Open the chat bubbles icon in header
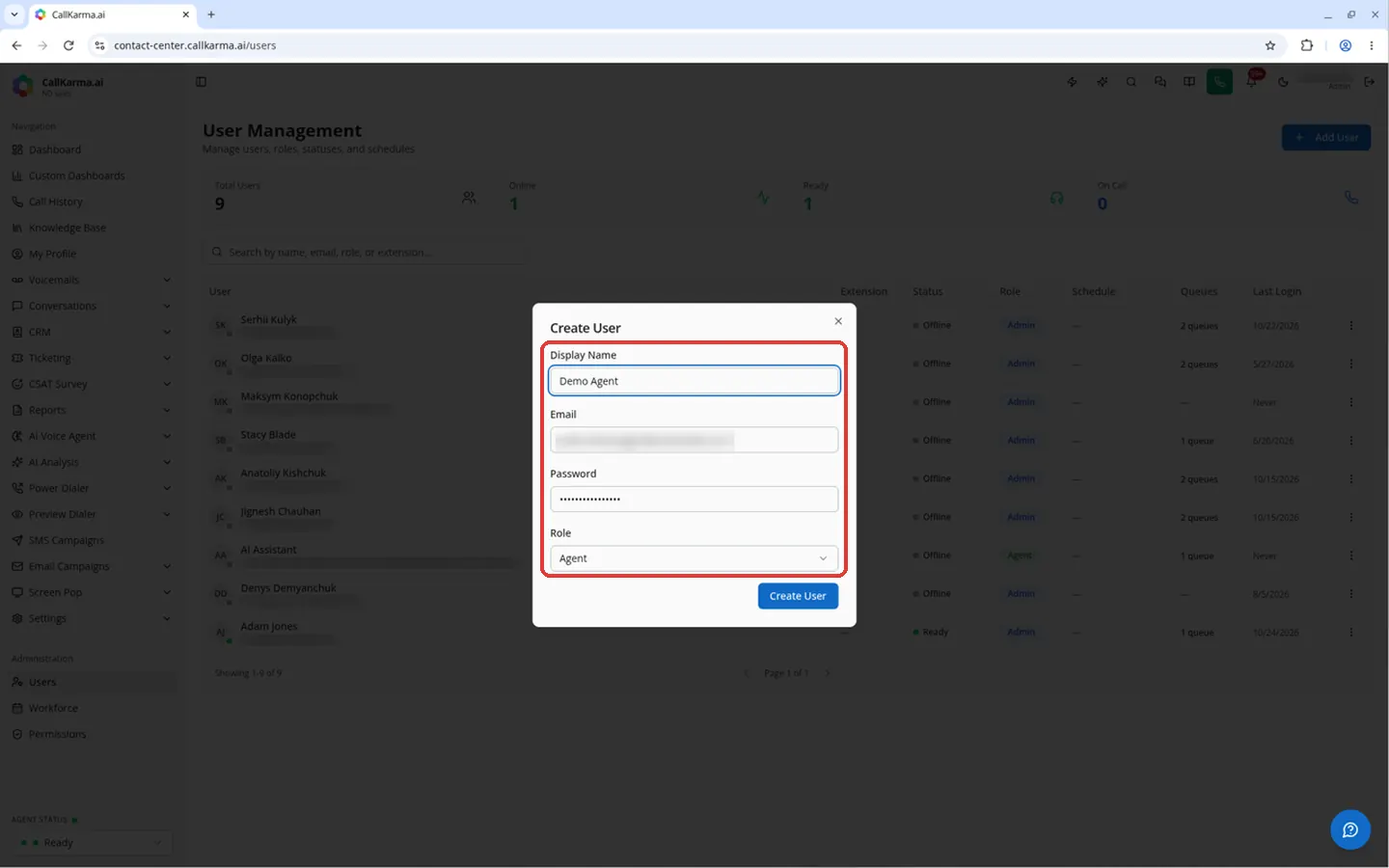1389x868 pixels. [1160, 82]
